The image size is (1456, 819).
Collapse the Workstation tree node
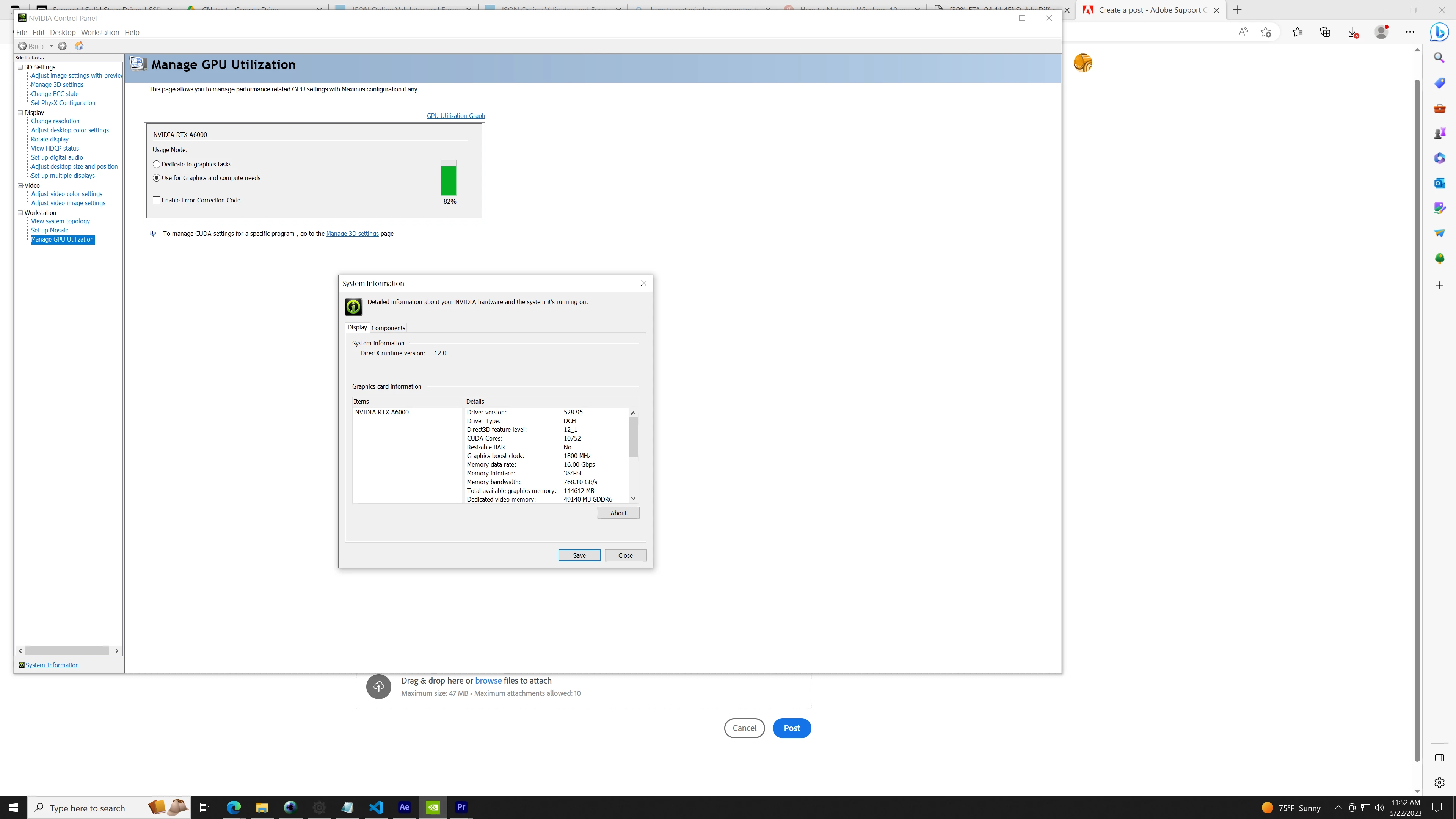coord(20,213)
